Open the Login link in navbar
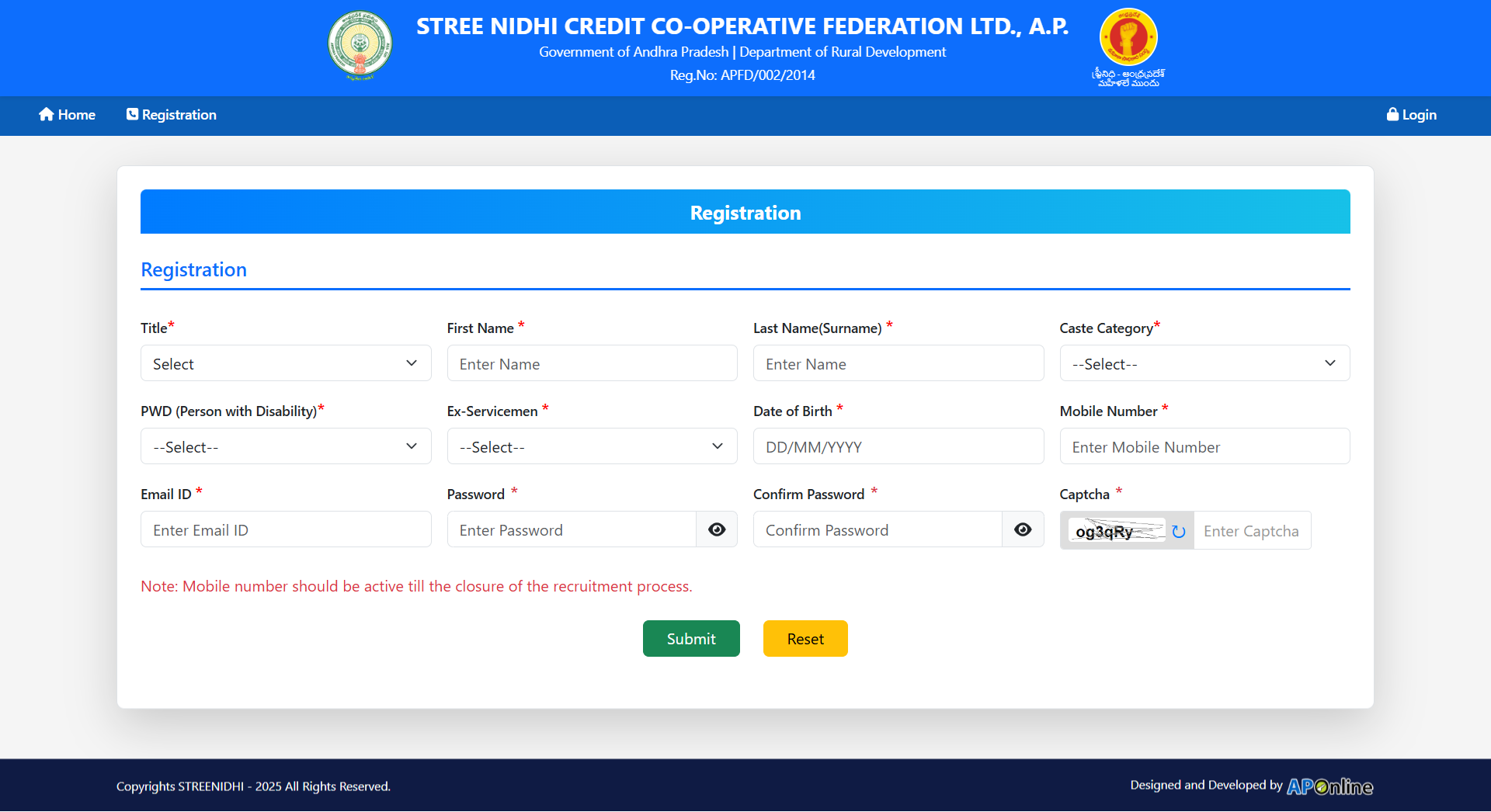This screenshot has height=812, width=1491. pyautogui.click(x=1411, y=115)
